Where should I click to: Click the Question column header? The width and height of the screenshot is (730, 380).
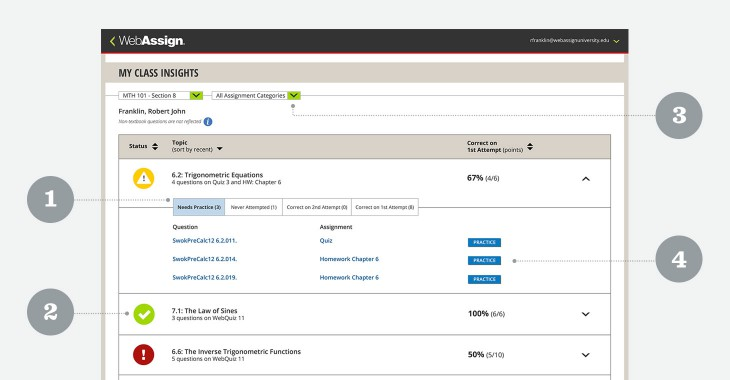pos(185,227)
